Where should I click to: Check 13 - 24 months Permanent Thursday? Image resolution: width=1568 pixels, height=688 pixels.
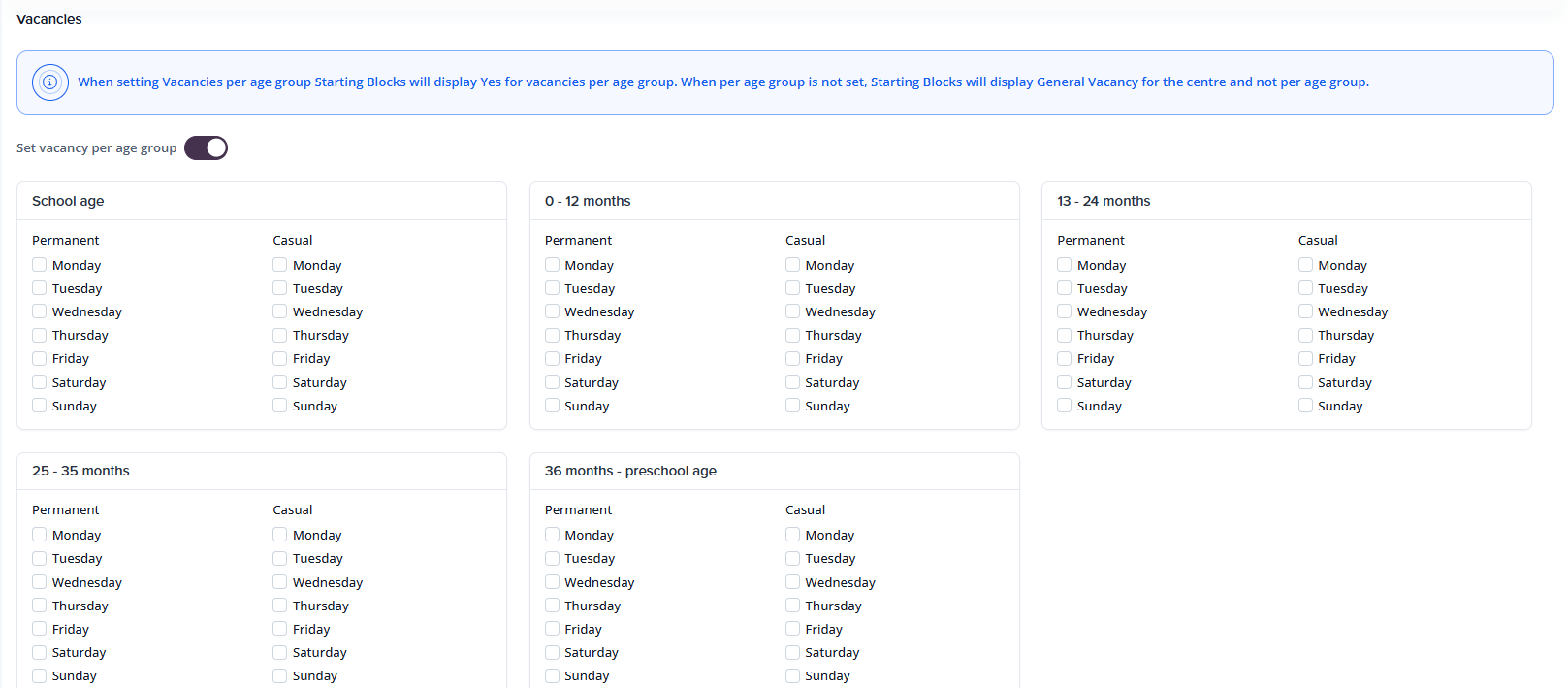point(1065,335)
